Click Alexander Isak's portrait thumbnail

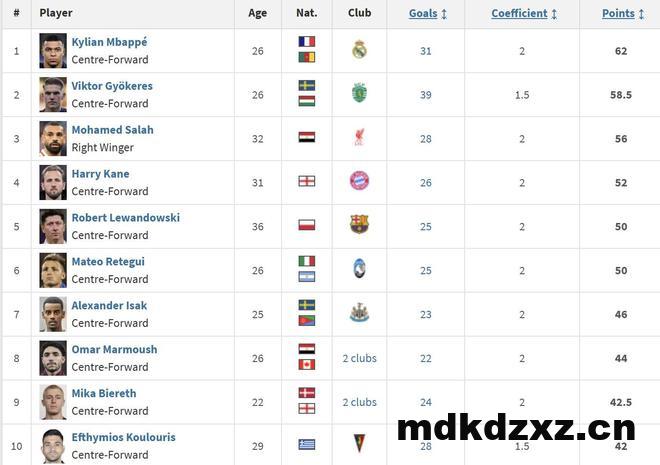click(x=53, y=313)
